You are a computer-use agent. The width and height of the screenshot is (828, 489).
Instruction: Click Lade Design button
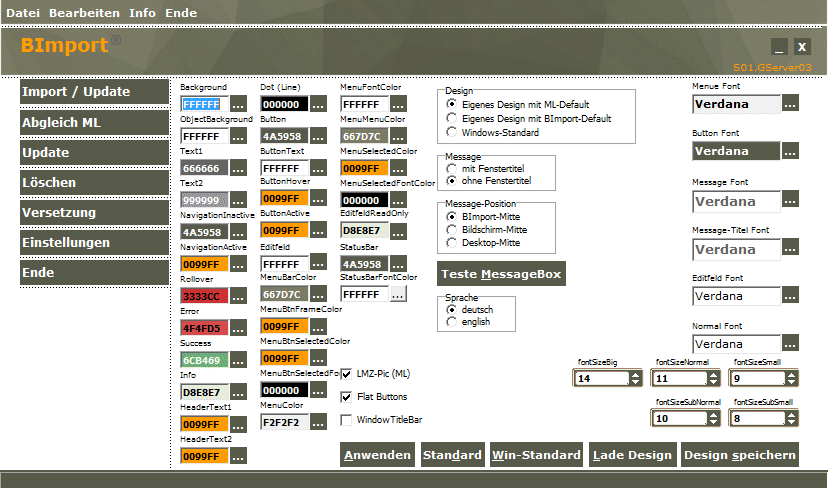click(x=633, y=455)
